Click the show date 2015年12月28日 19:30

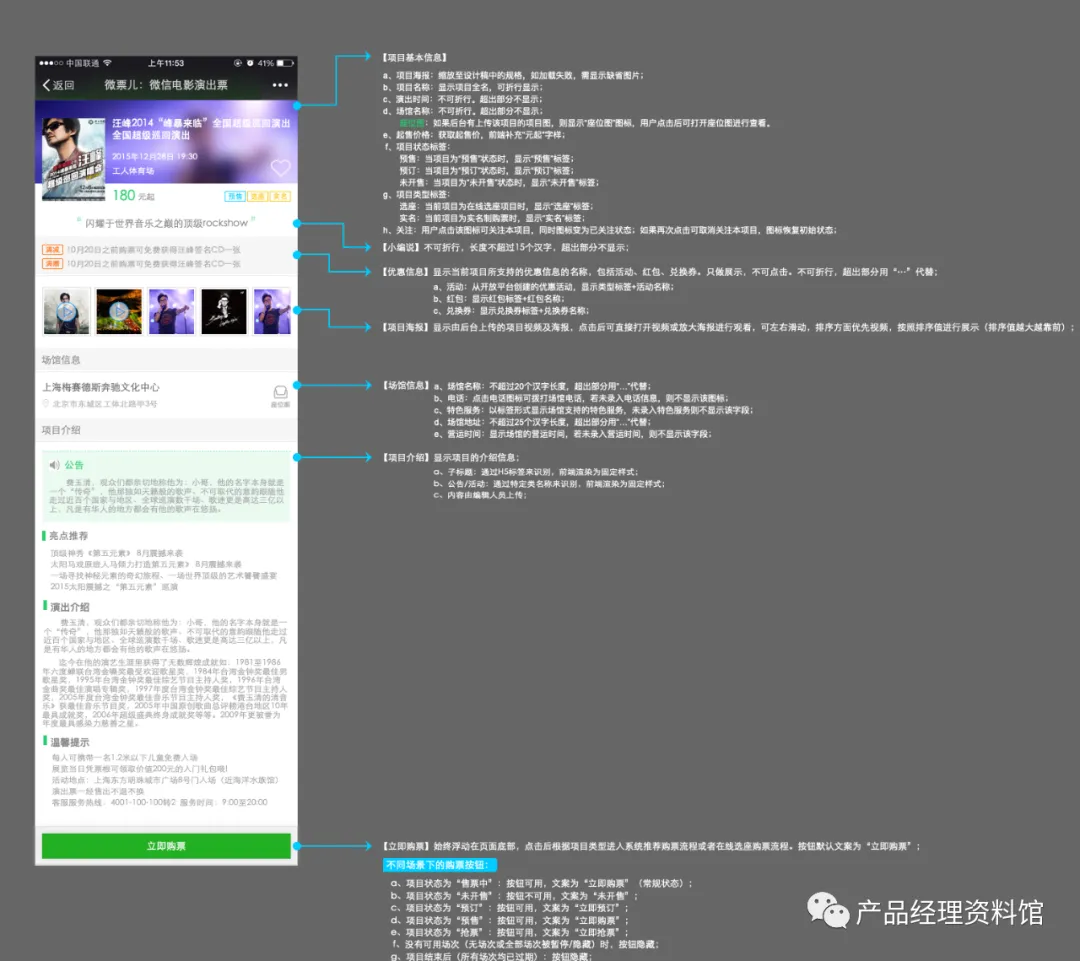tap(155, 156)
